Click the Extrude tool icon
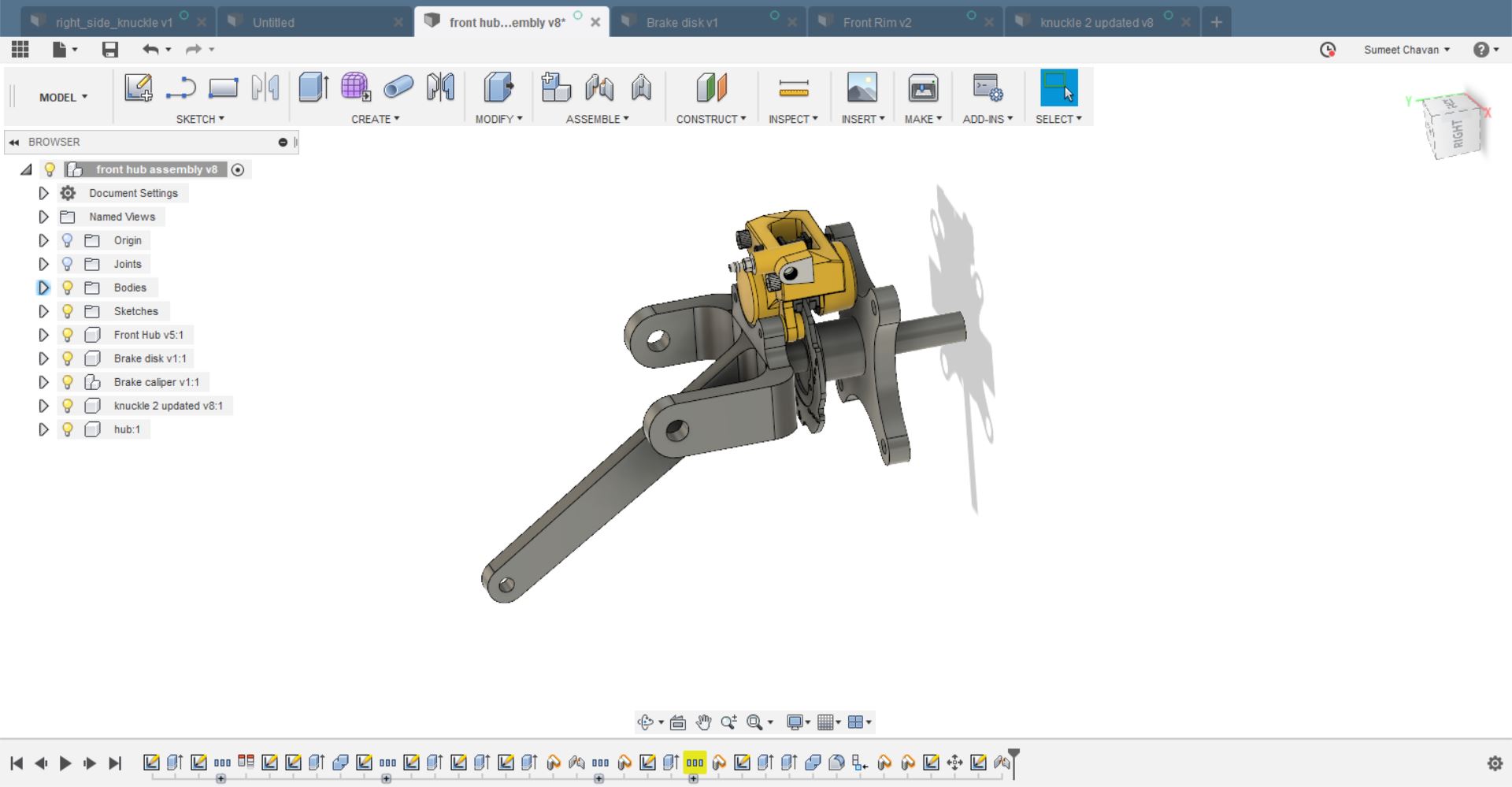This screenshot has width=1512, height=787. [x=313, y=87]
